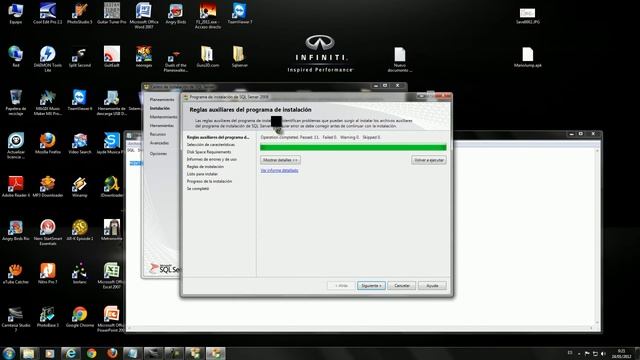Viewport: 640px width, 360px height.
Task: Select Listo para instalar step
Action: click(x=202, y=174)
